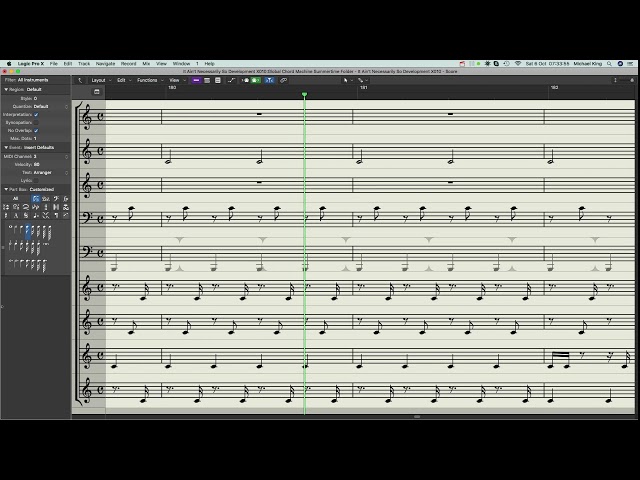Click the horizontal scrollbar under the score
Screen dimensions: 640x480
point(417,417)
